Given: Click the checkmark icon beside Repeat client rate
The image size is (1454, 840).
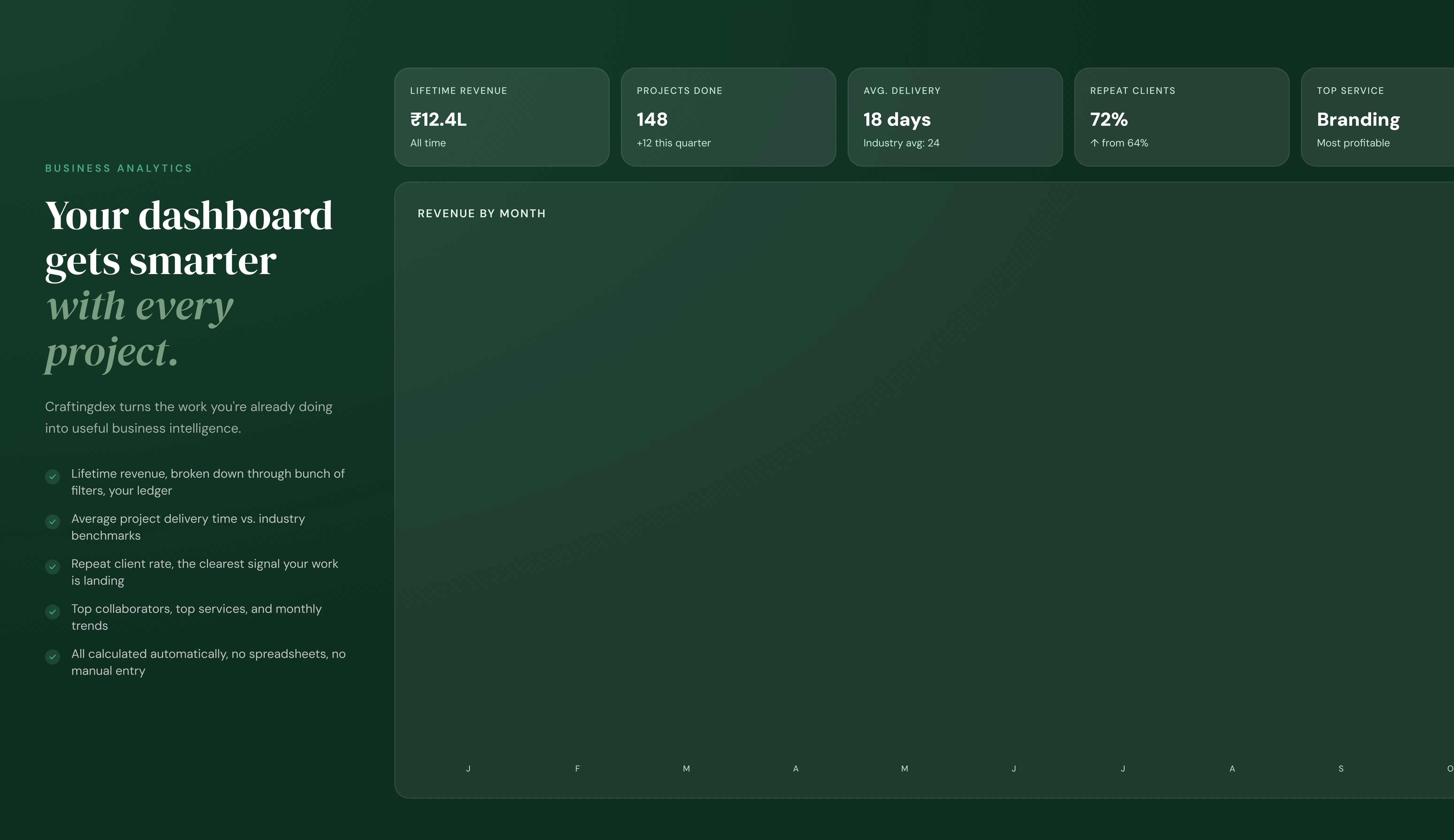Looking at the screenshot, I should point(53,567).
